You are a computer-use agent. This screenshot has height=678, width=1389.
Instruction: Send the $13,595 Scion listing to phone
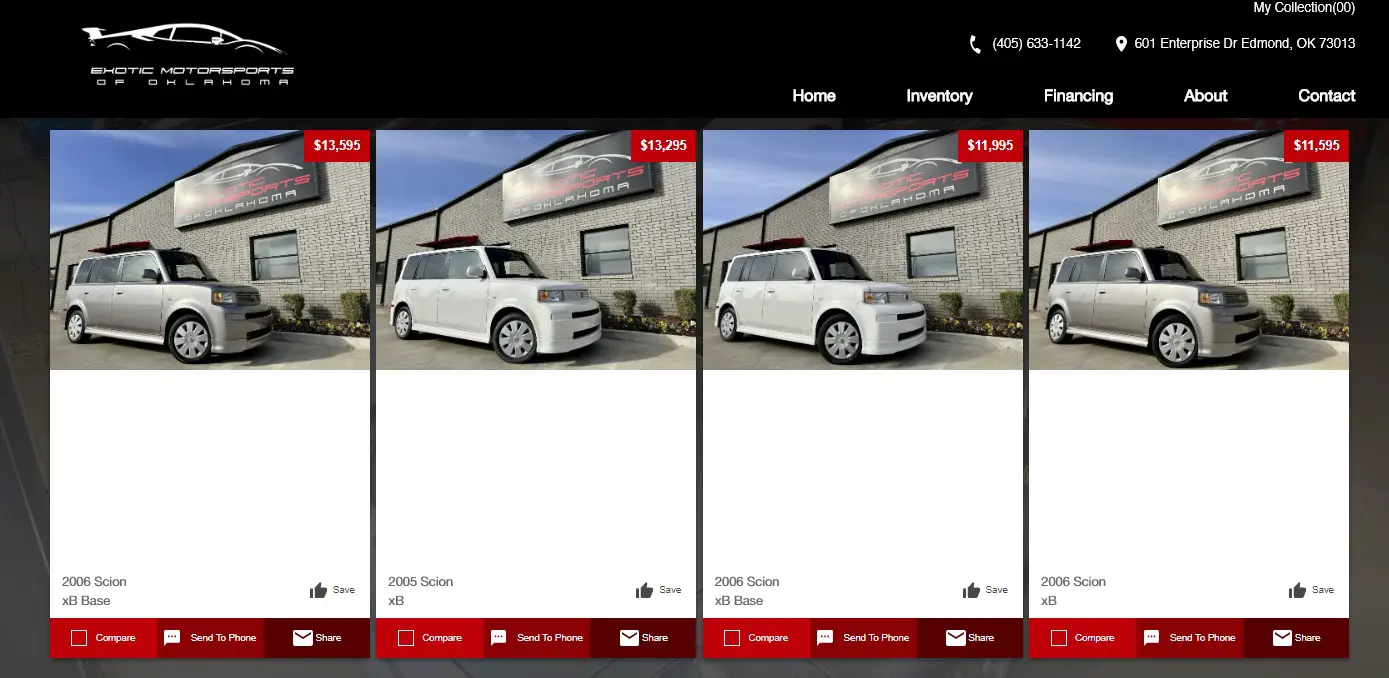coord(210,638)
